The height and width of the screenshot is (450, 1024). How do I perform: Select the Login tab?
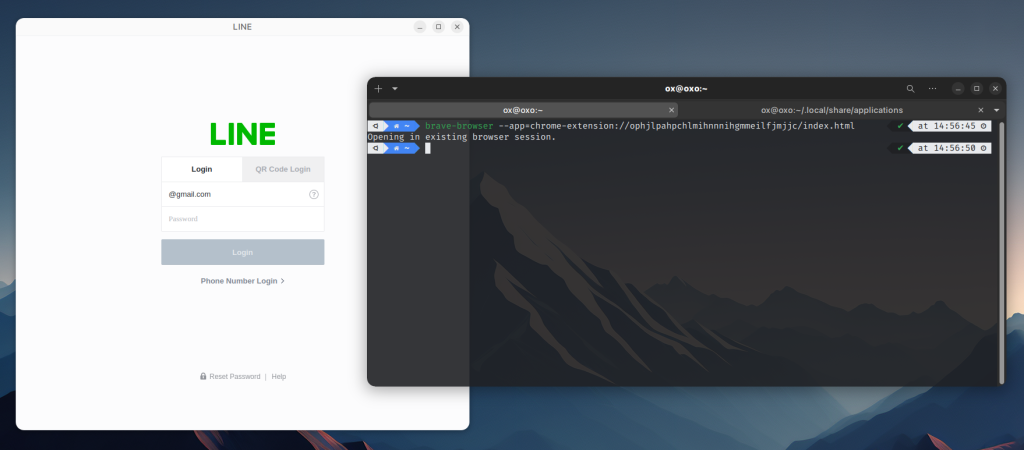(202, 169)
